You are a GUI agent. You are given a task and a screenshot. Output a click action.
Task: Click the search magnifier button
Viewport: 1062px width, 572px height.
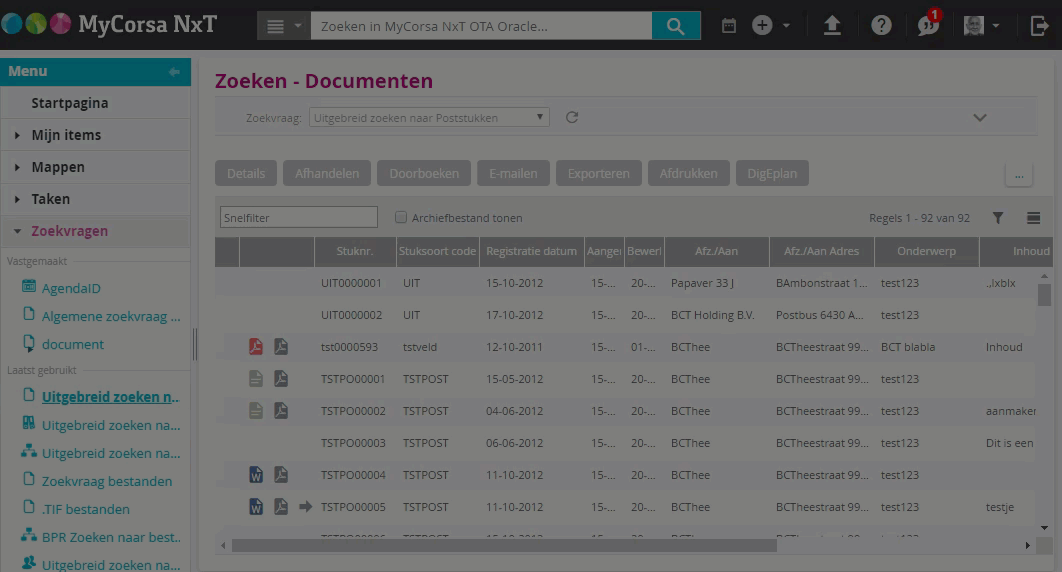(x=676, y=26)
